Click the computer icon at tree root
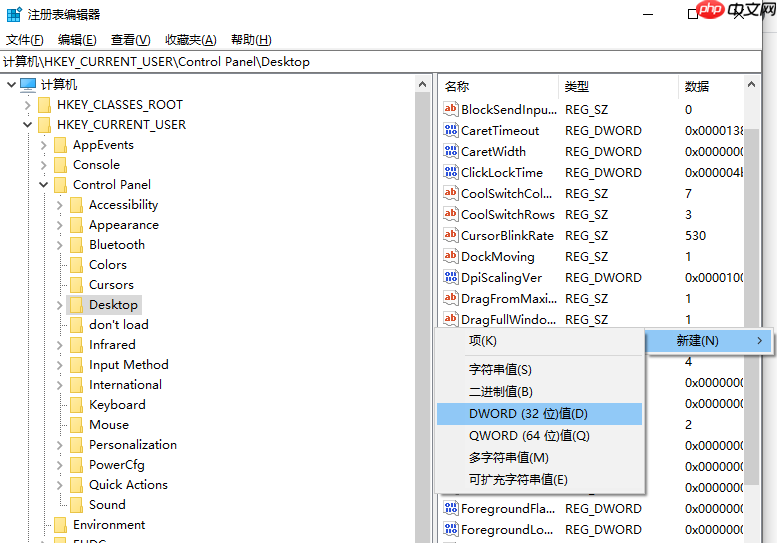The width and height of the screenshot is (777, 543). [28, 85]
